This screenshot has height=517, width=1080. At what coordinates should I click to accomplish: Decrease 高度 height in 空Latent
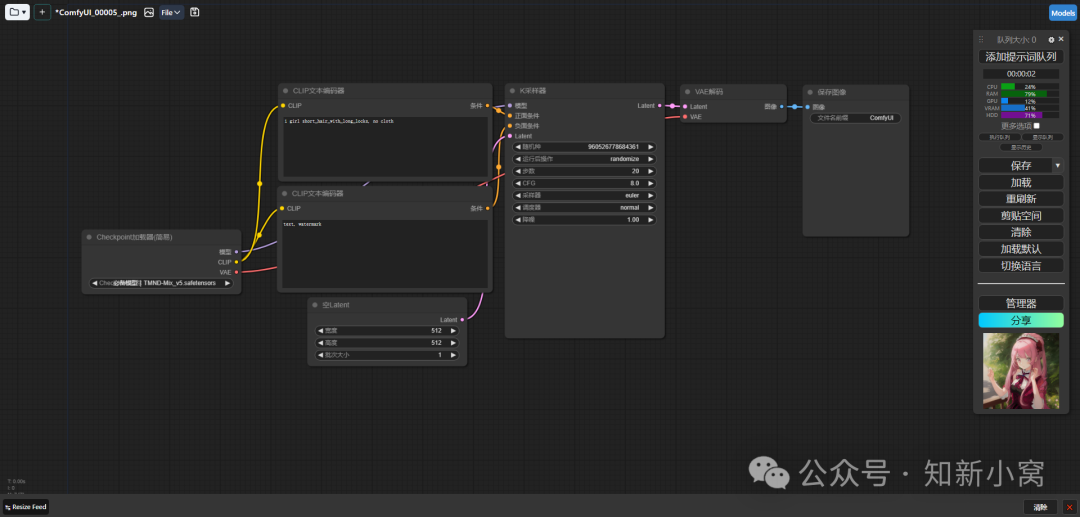(320, 343)
